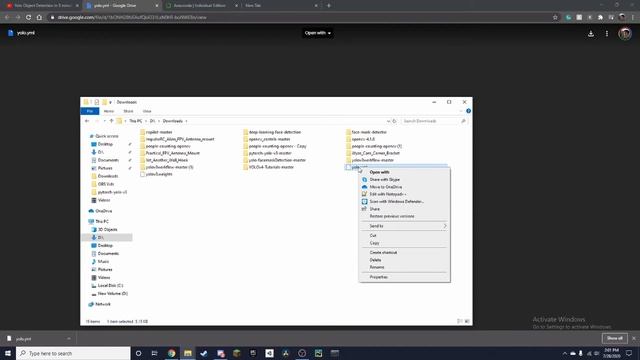The image size is (640, 360).
Task: Select people-counting-opencv - Copy folder
Action: (278, 146)
